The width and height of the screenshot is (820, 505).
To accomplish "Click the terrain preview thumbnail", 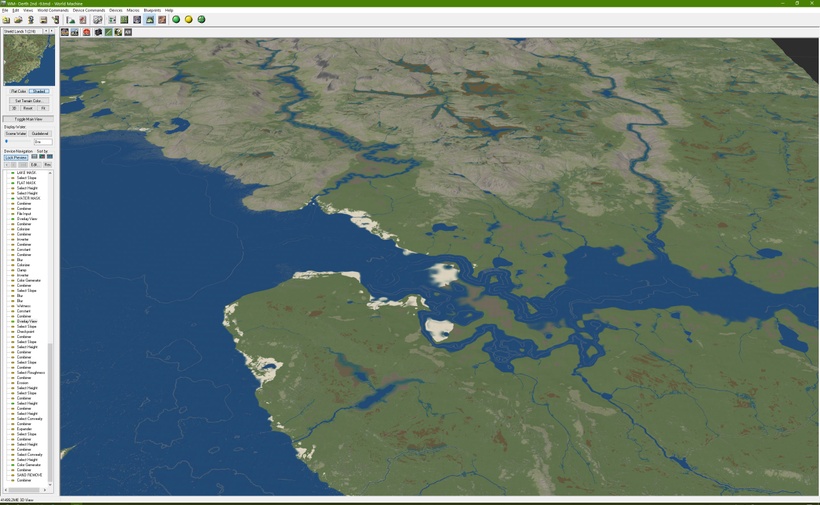I will coord(29,61).
